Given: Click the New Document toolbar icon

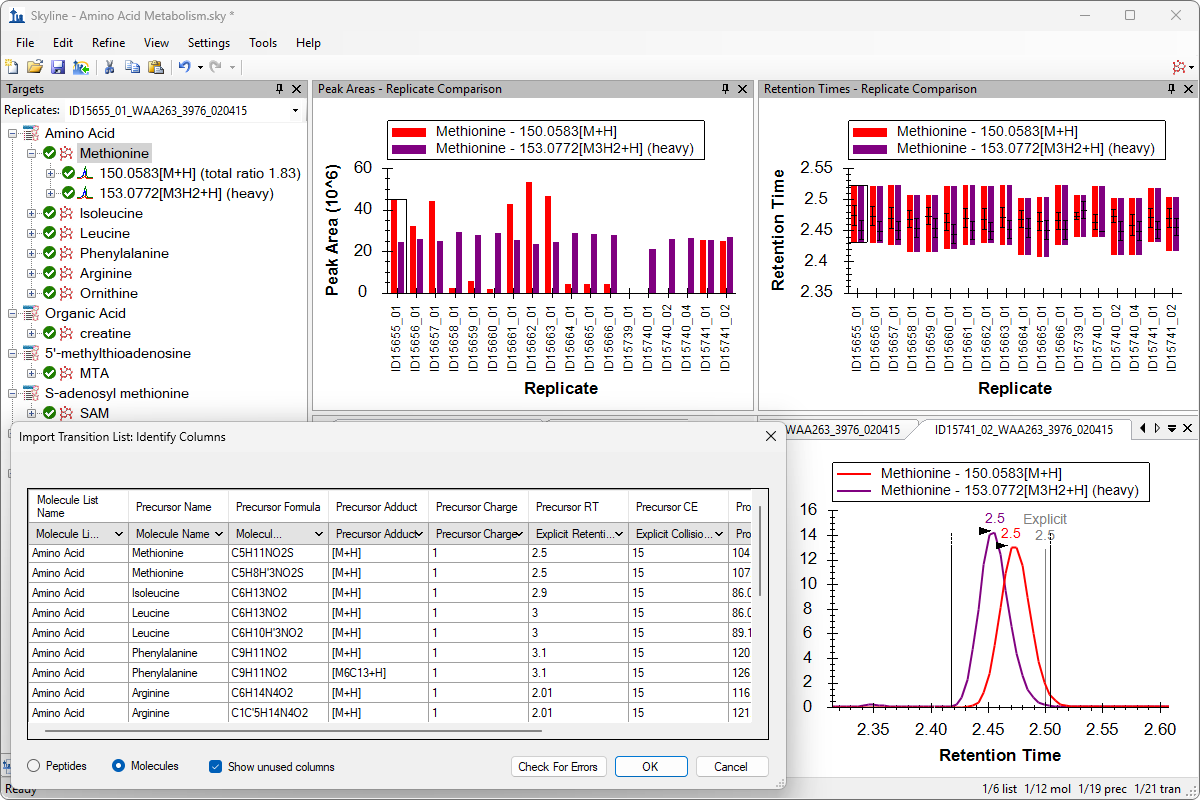Looking at the screenshot, I should [12, 67].
